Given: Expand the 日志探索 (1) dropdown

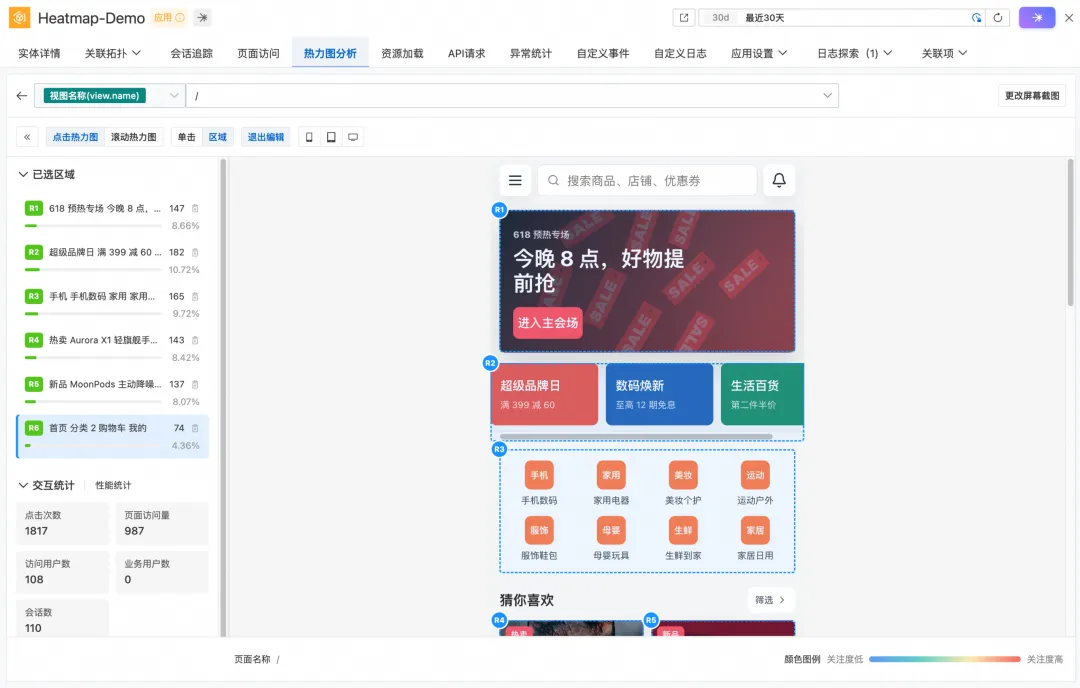Looking at the screenshot, I should click(x=854, y=53).
